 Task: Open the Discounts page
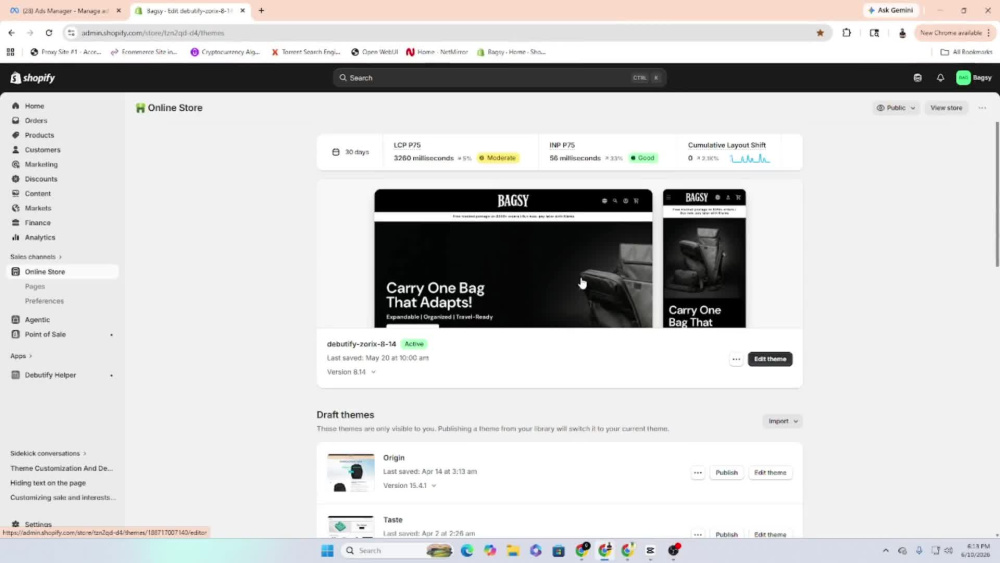click(x=41, y=179)
